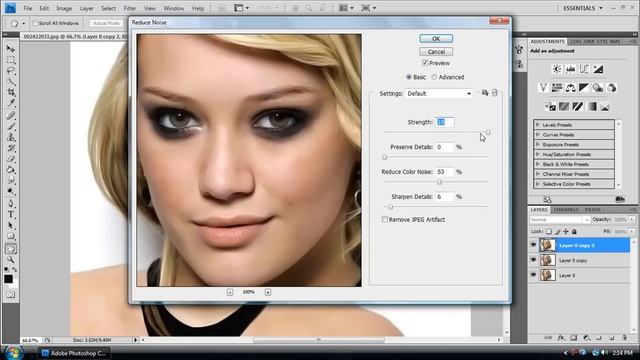Add a Channel Mixer adjustment
Image resolution: width=640 pixels, height=360 pixels.
(x=611, y=87)
